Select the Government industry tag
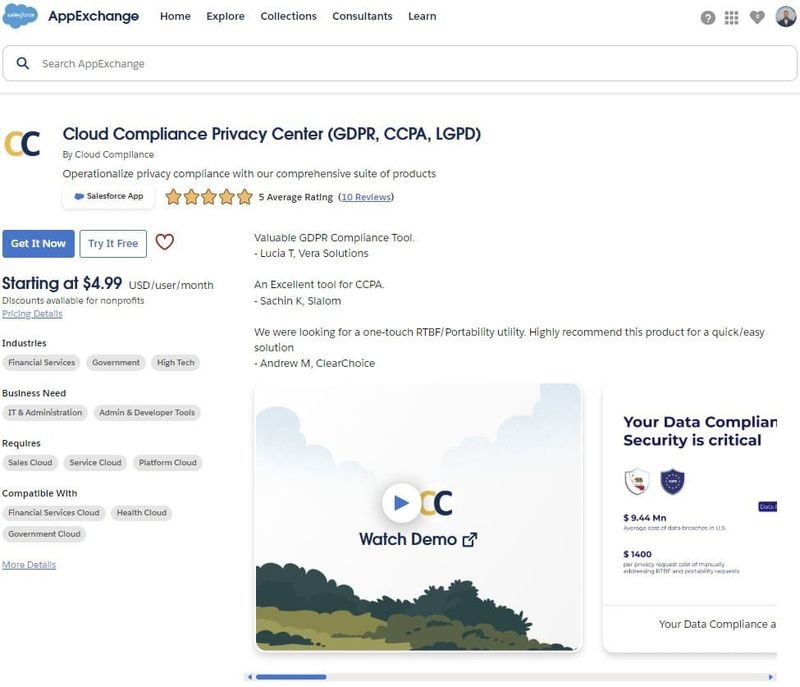Viewport: 800px width, 687px height. pos(116,363)
